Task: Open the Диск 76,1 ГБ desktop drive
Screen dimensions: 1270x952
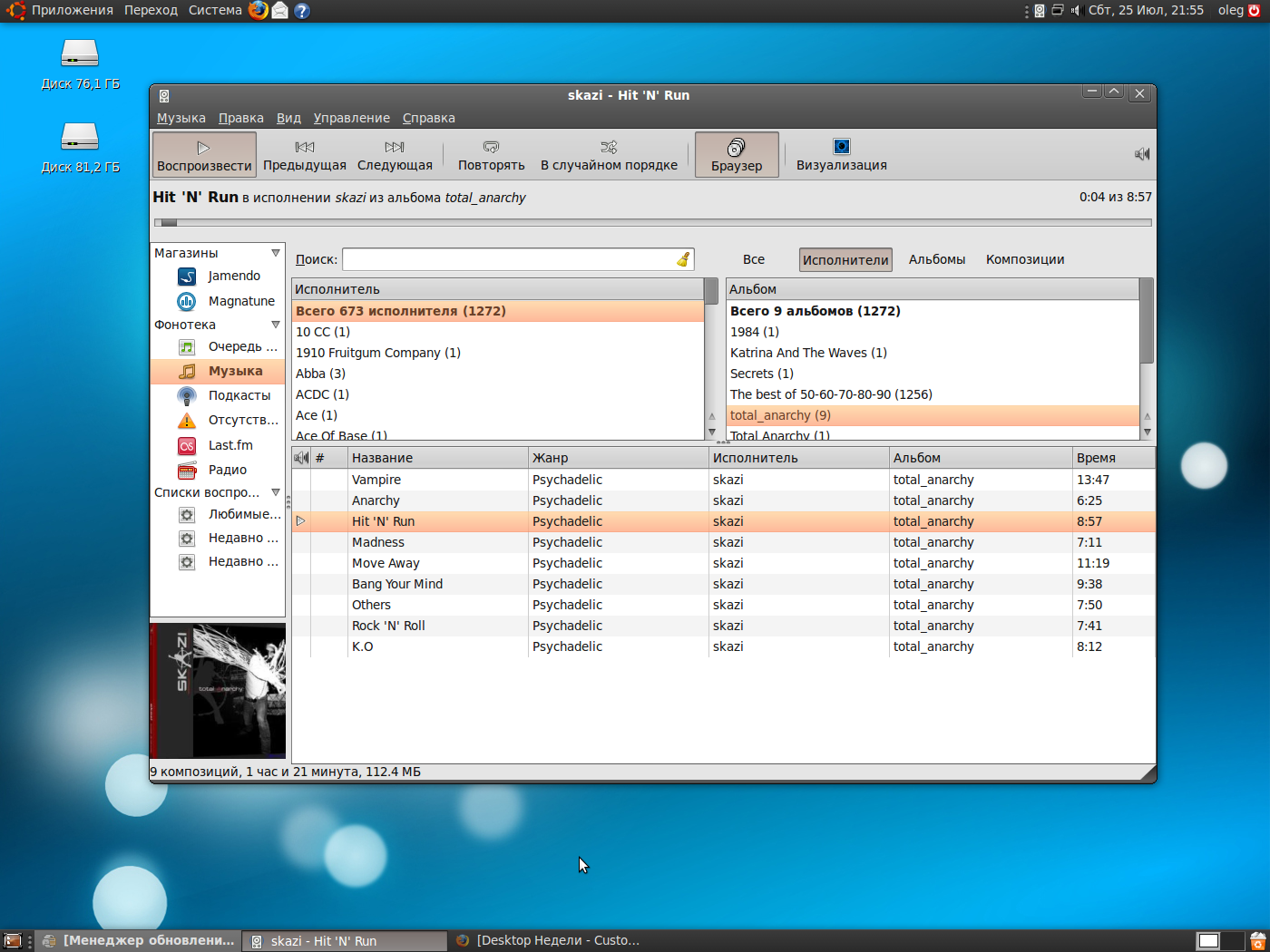Action: point(80,64)
